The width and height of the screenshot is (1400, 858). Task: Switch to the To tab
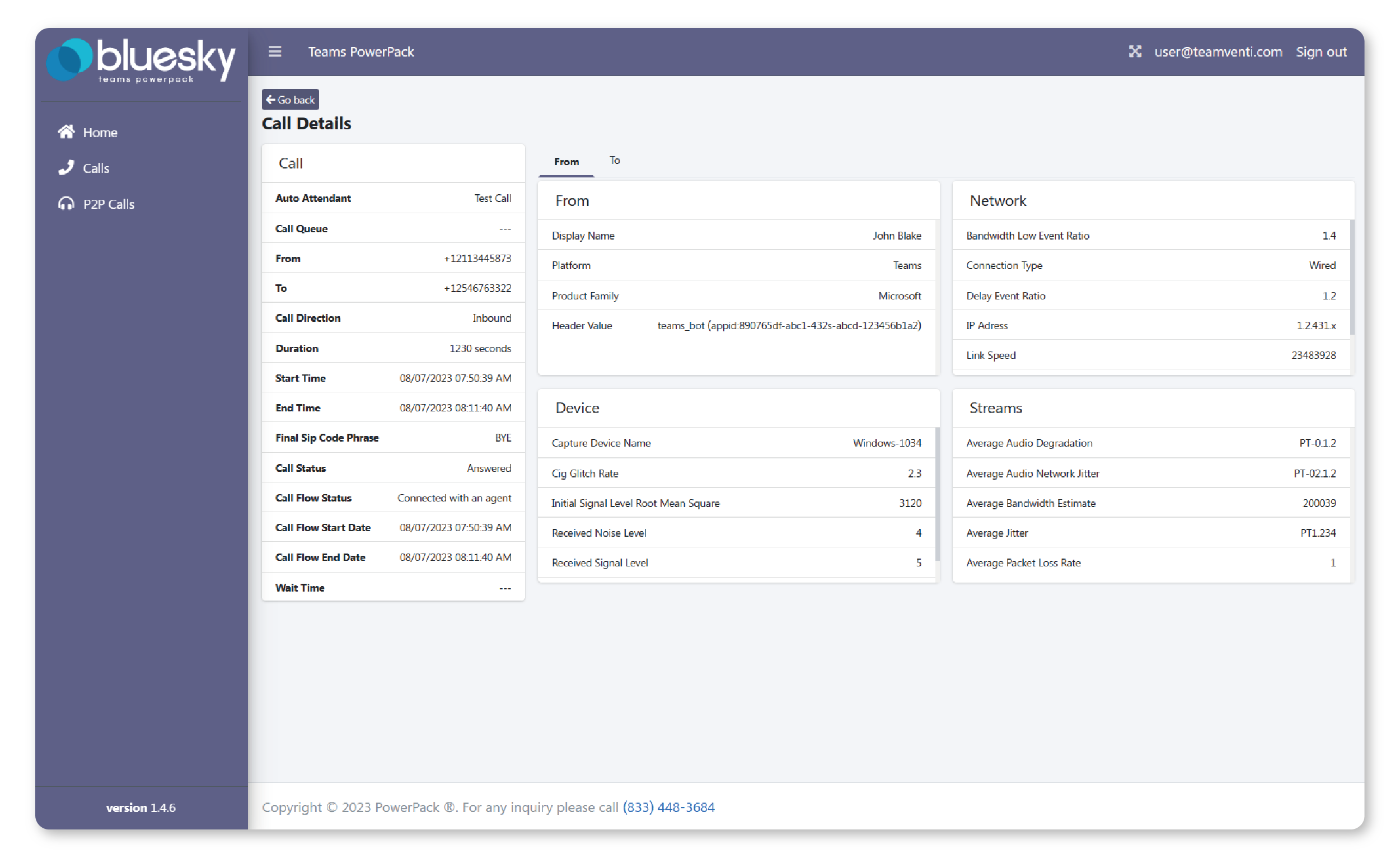615,161
